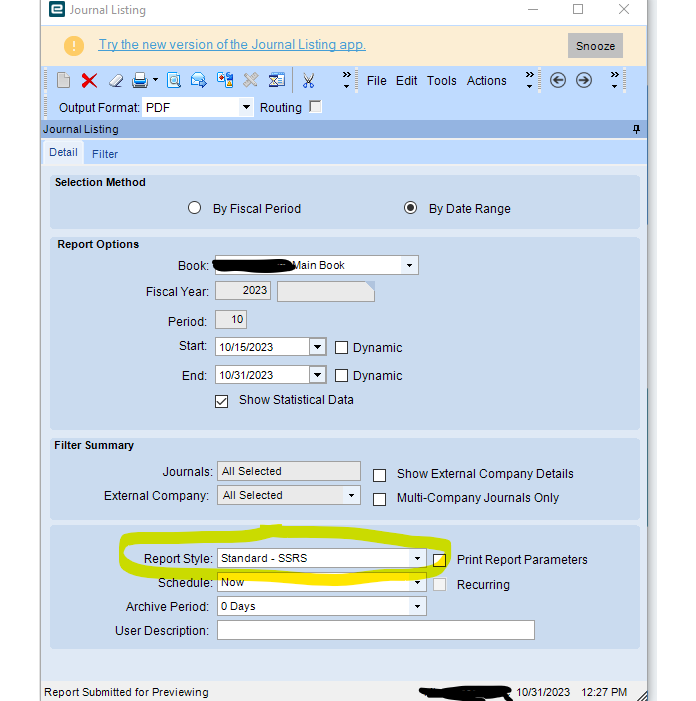
Task: Click the report style copy icon
Action: [225, 80]
